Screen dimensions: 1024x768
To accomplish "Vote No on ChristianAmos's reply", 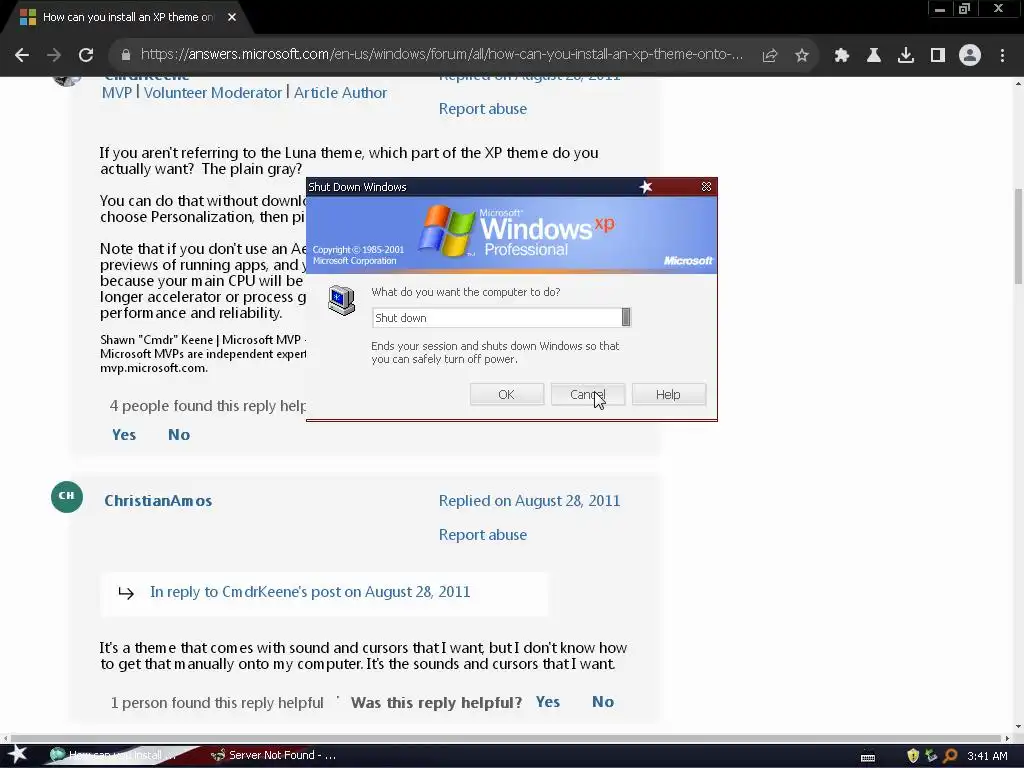I will tap(603, 702).
